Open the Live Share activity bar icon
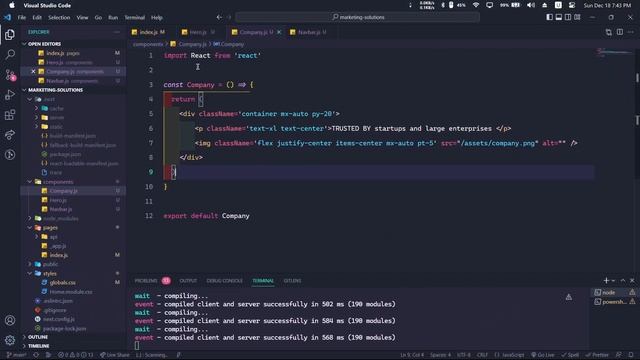 point(10,135)
